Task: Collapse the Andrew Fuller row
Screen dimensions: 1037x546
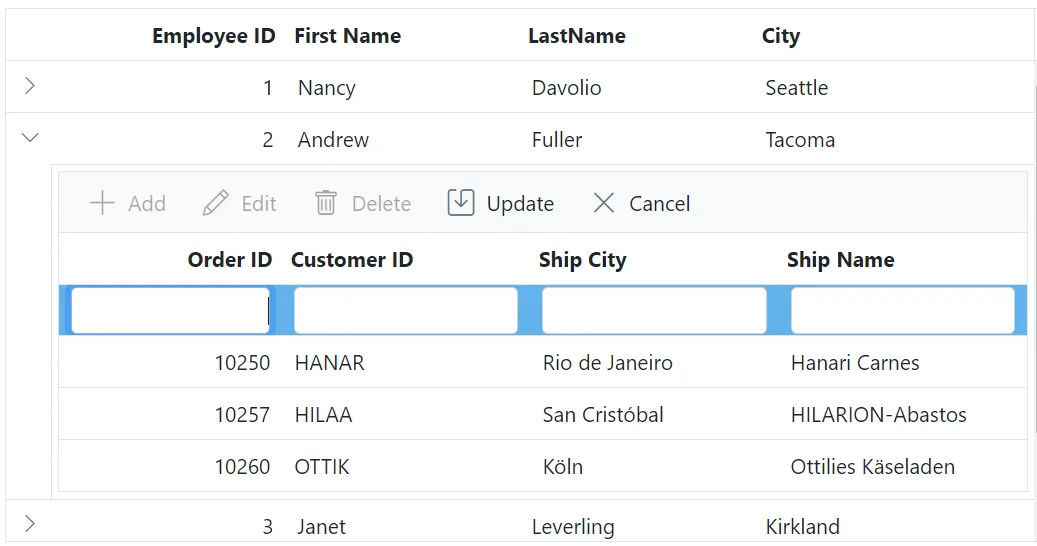Action: tap(30, 137)
